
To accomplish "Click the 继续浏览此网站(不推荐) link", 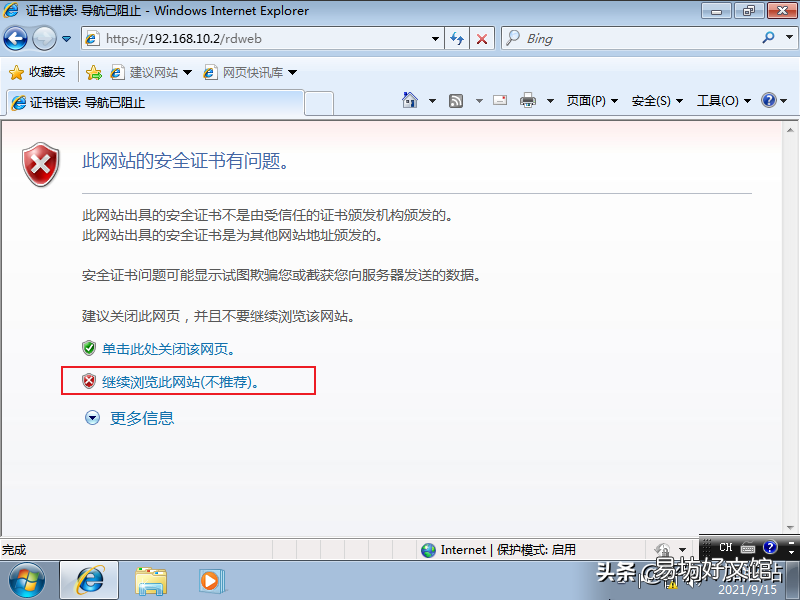I will [x=181, y=382].
